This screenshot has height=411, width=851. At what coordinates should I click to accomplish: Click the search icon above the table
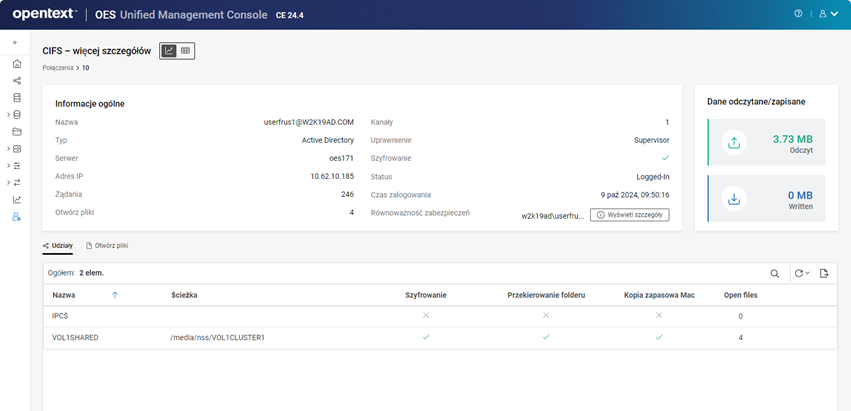[774, 273]
